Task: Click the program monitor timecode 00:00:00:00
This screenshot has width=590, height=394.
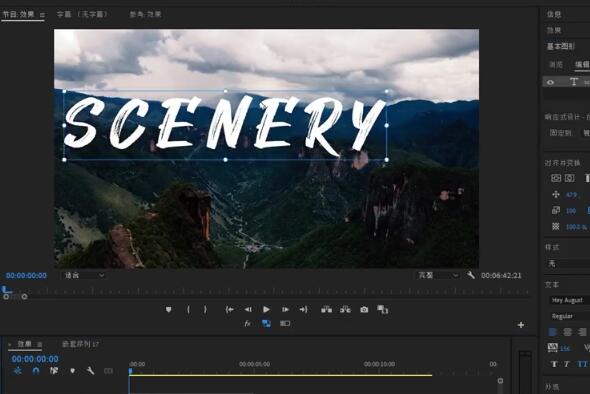Action: [26, 275]
